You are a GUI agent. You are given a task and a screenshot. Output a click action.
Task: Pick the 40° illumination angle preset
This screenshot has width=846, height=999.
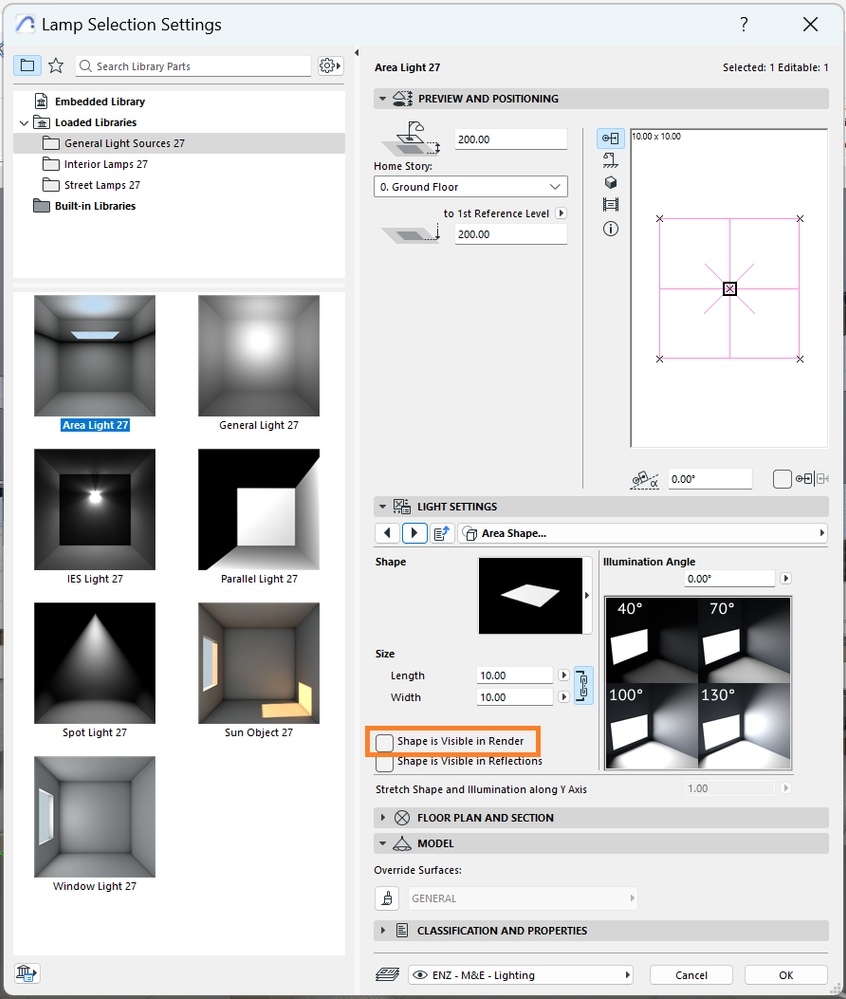coord(652,640)
